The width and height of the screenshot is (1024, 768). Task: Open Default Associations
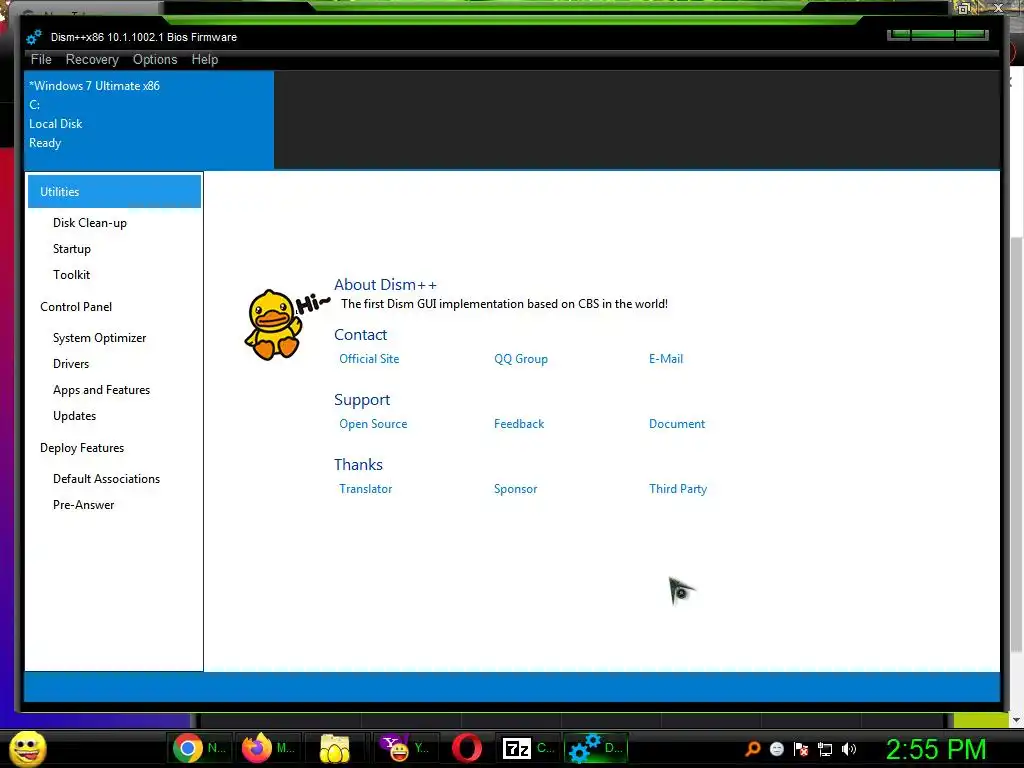106,479
